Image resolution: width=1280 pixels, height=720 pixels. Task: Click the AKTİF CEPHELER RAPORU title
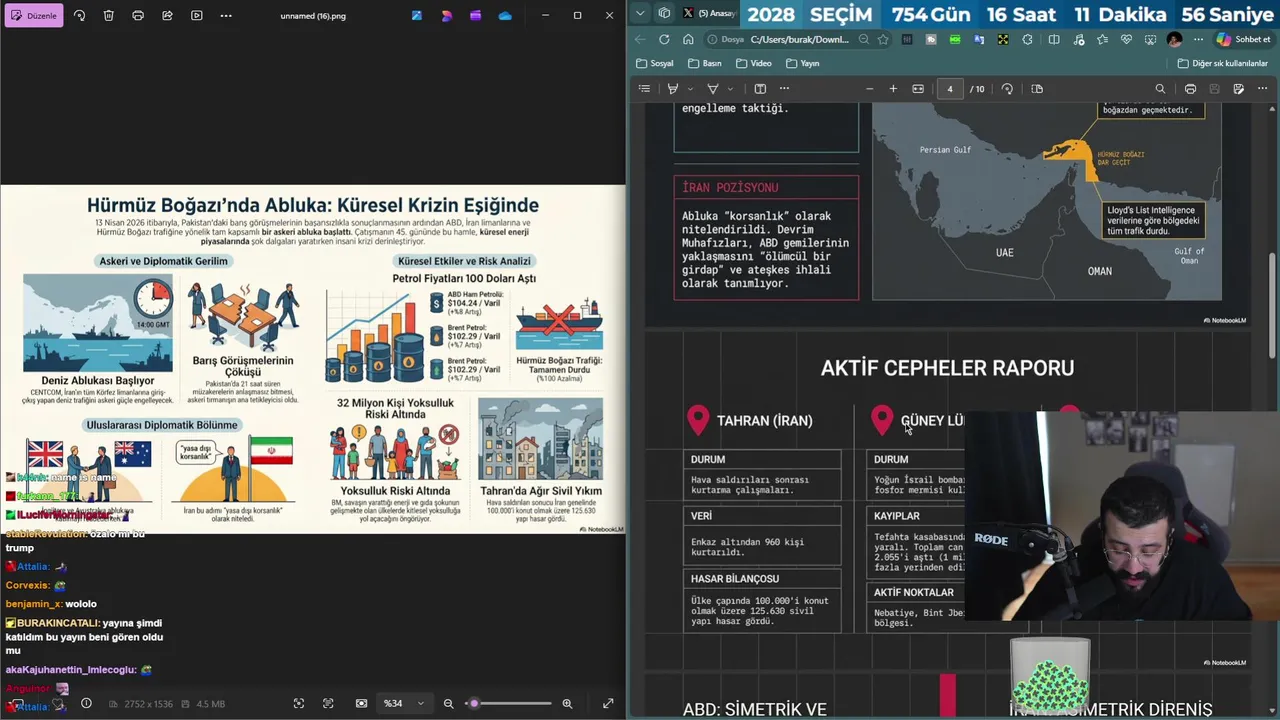coord(947,368)
